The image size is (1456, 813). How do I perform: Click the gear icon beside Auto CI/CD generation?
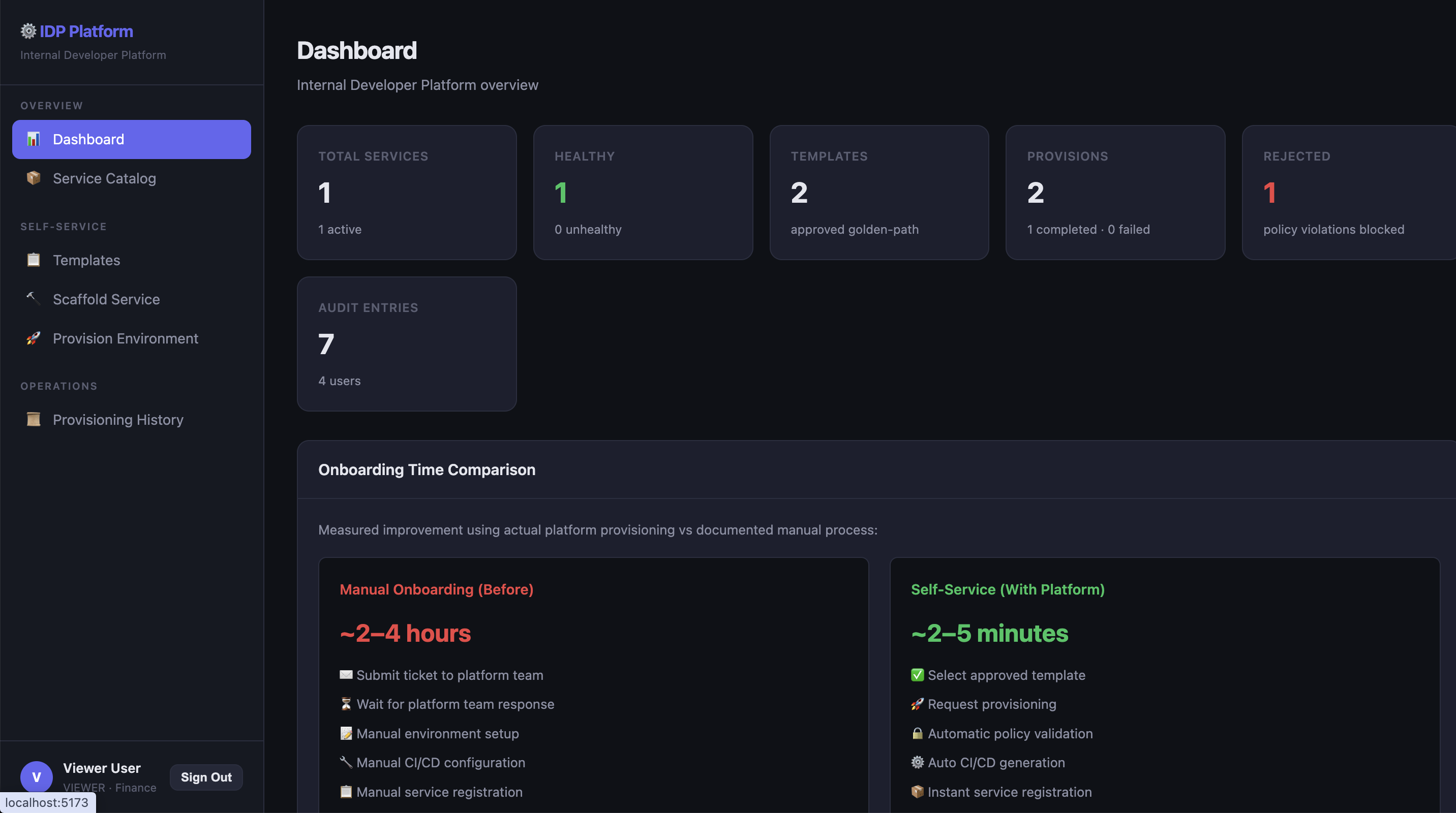[x=917, y=762]
